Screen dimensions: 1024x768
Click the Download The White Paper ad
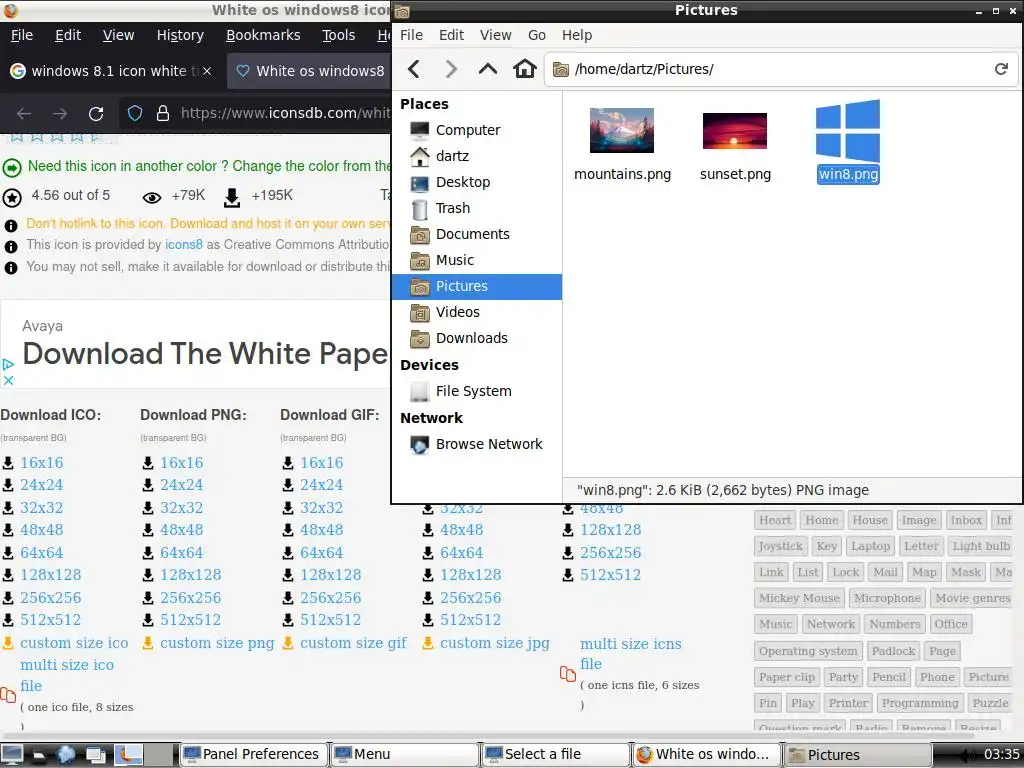point(205,354)
